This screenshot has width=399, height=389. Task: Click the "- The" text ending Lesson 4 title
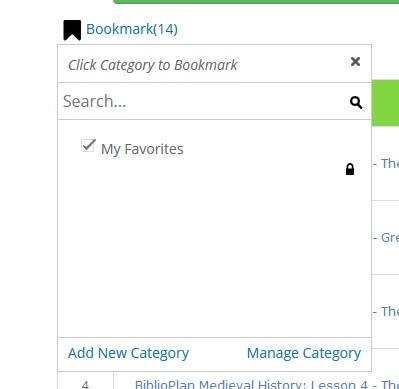point(386,384)
